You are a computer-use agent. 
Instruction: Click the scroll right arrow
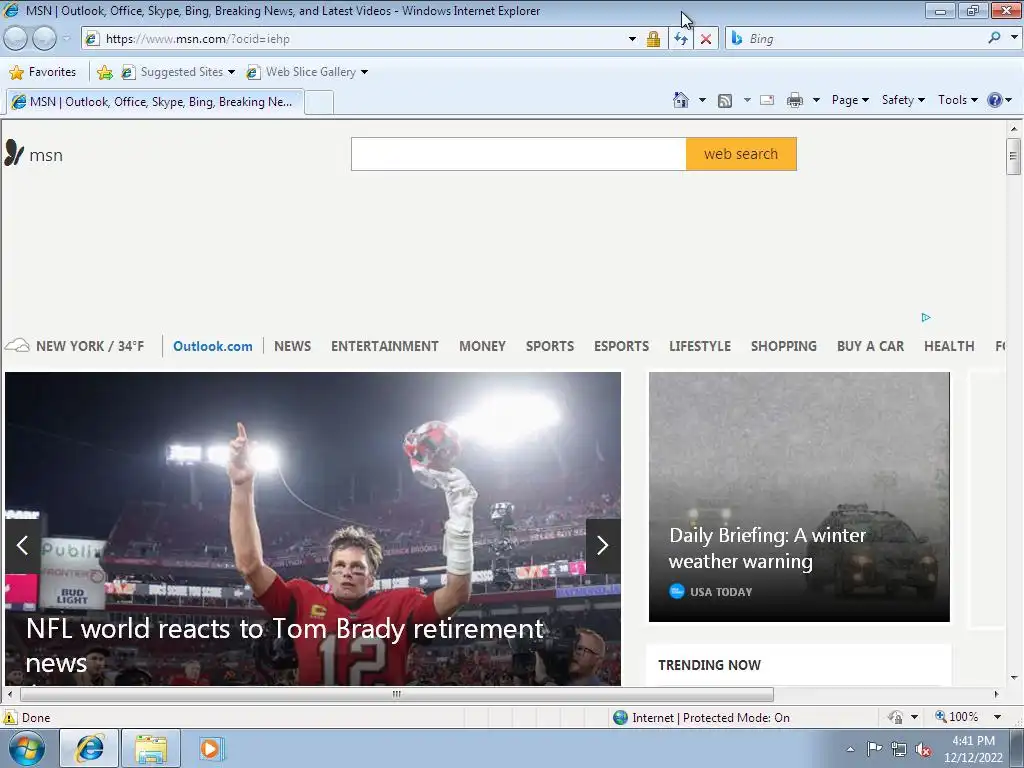997,694
